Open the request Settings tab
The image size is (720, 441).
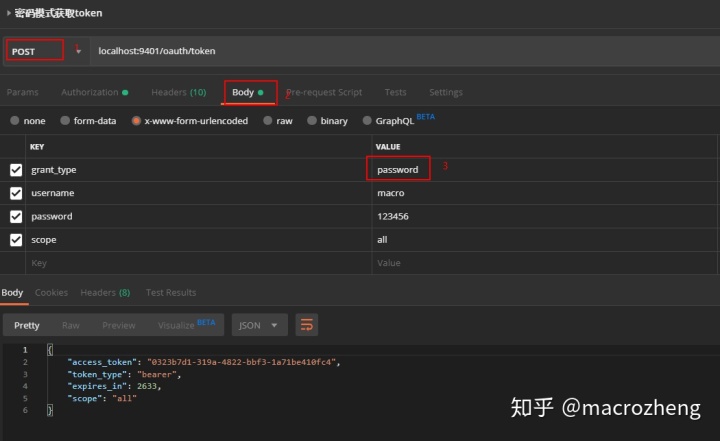click(446, 92)
